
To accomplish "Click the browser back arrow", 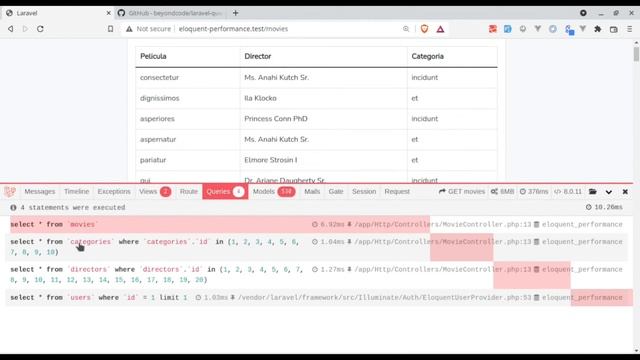I will pos(11,29).
